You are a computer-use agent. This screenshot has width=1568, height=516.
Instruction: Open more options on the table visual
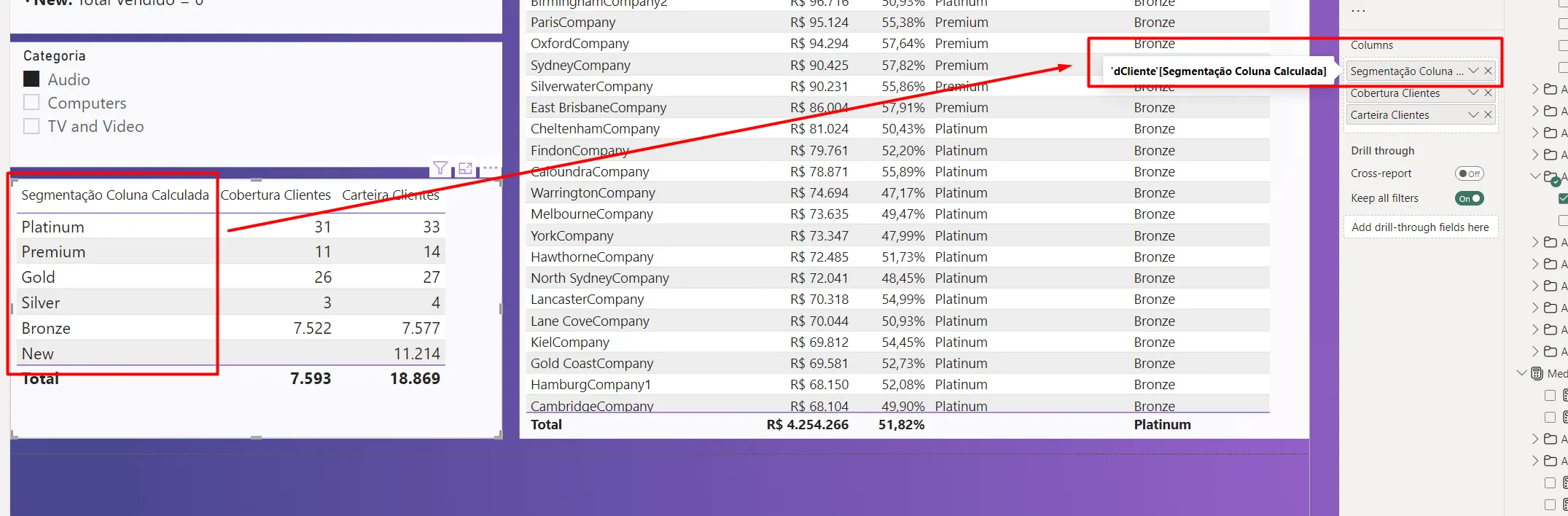pos(491,168)
